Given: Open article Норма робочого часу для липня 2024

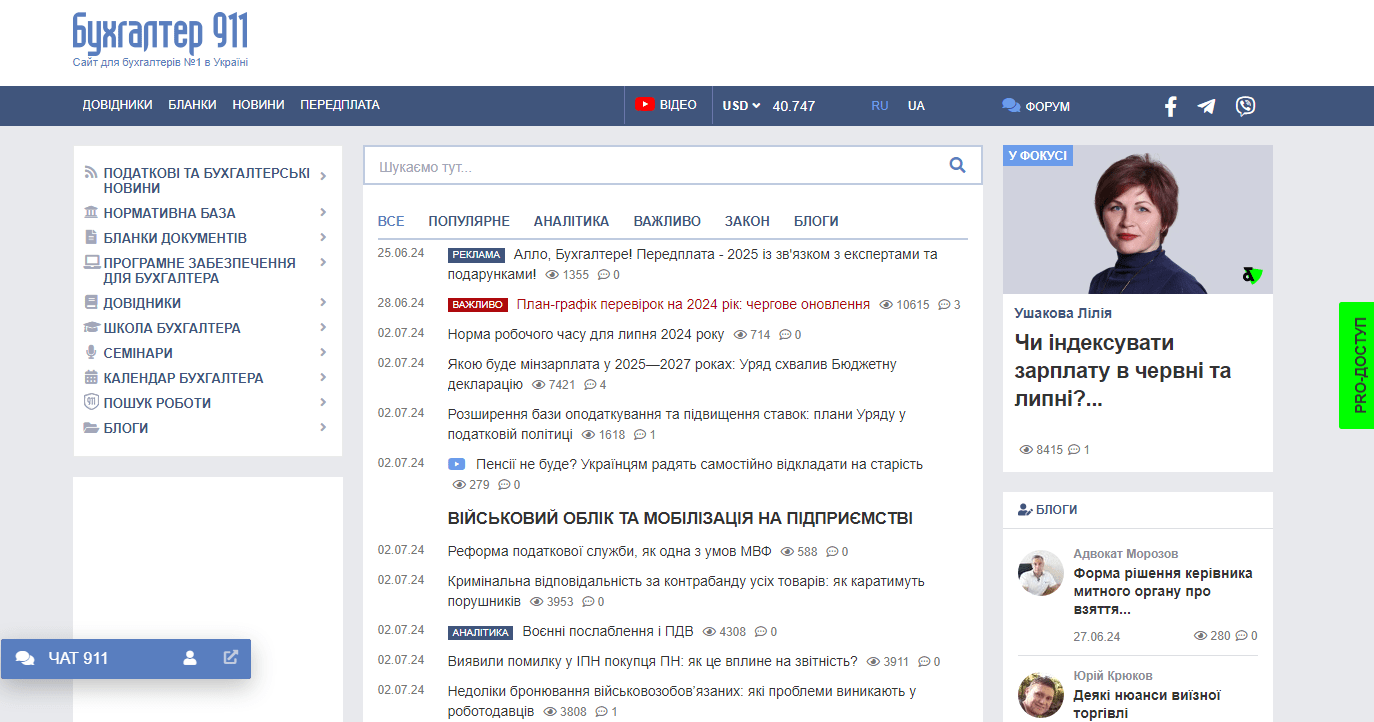Looking at the screenshot, I should (586, 334).
